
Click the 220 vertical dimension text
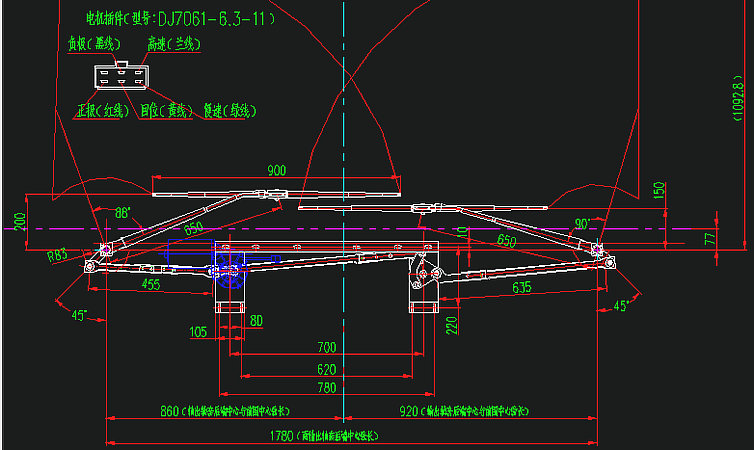click(x=451, y=324)
